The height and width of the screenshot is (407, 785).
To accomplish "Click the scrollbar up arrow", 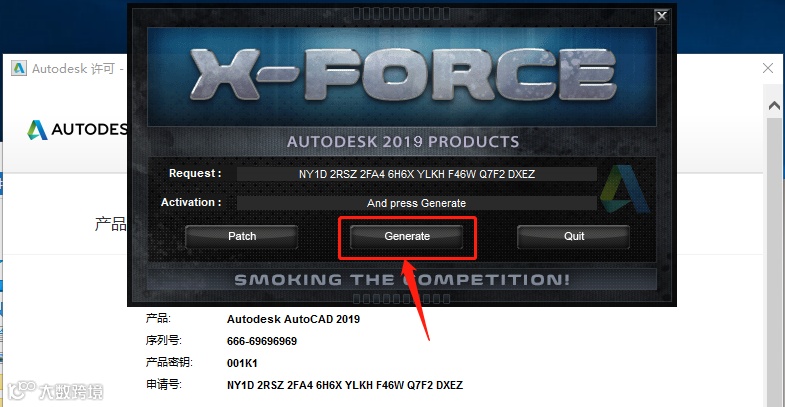I will pyautogui.click(x=774, y=106).
